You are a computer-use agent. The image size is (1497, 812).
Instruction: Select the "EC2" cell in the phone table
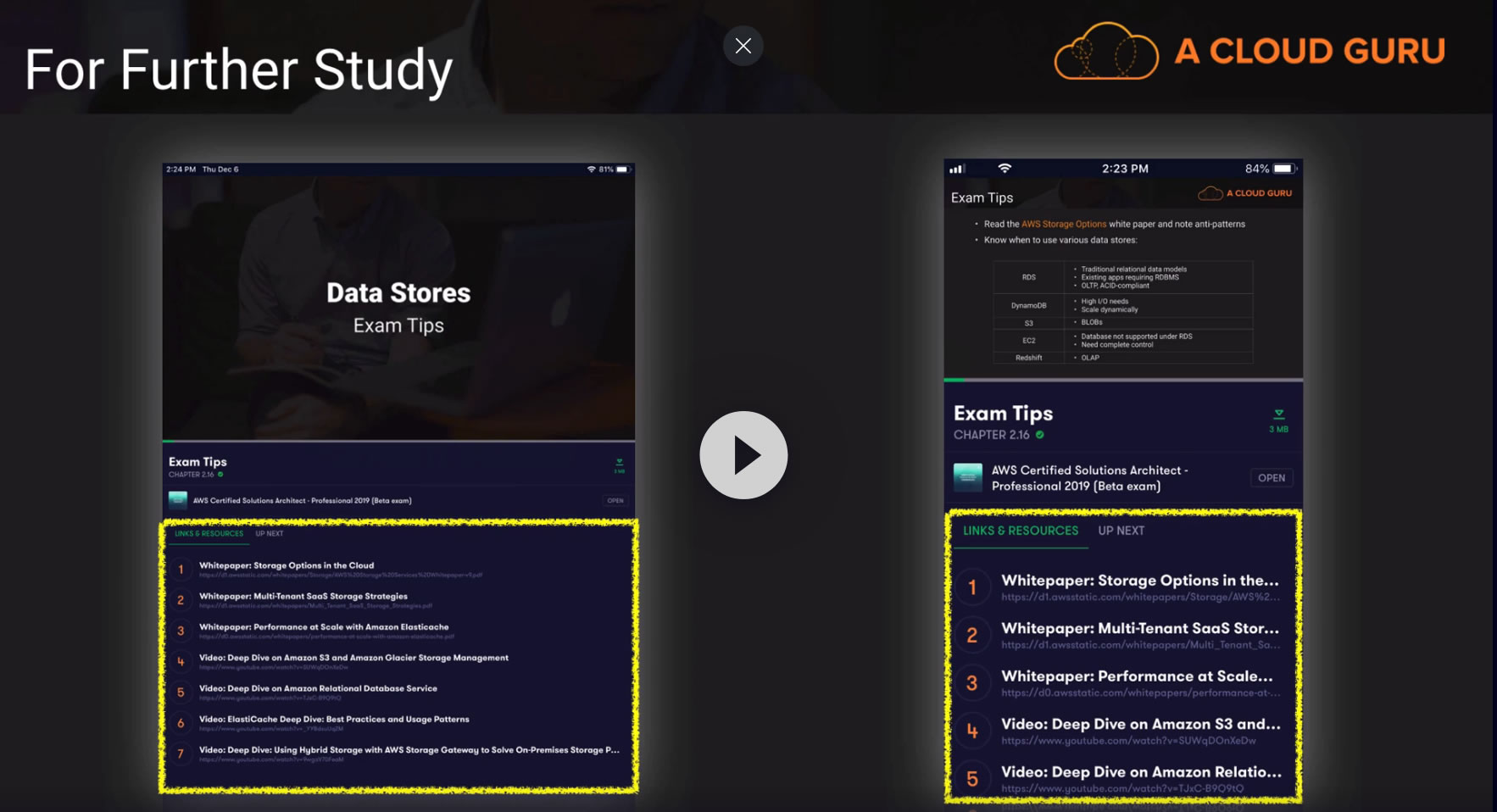pyautogui.click(x=1028, y=341)
